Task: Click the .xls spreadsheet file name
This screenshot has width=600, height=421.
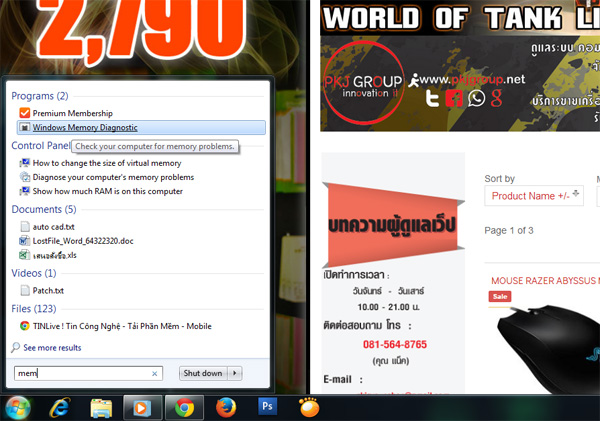Action: point(55,255)
